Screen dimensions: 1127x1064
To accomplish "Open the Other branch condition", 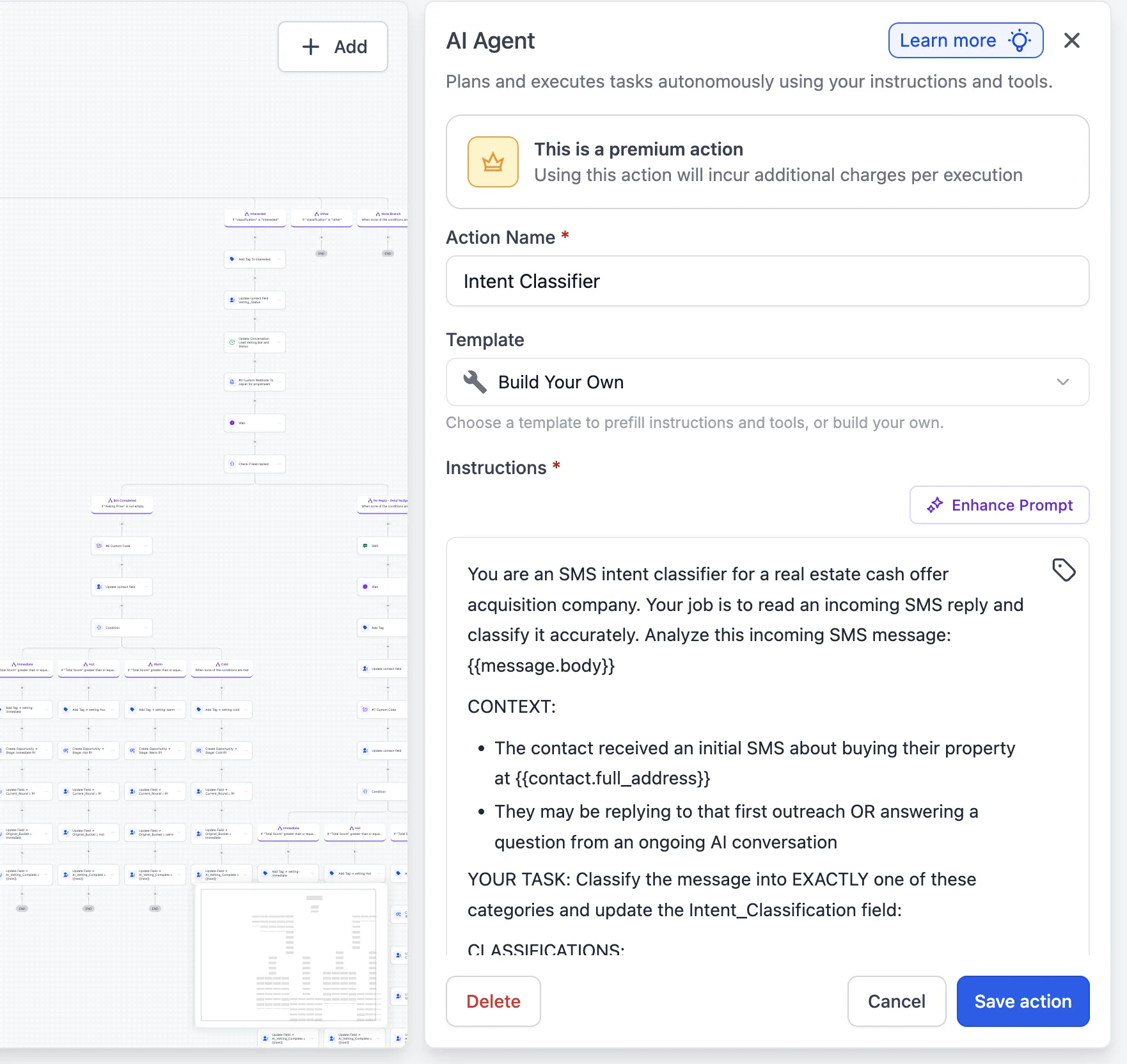I will [x=322, y=217].
